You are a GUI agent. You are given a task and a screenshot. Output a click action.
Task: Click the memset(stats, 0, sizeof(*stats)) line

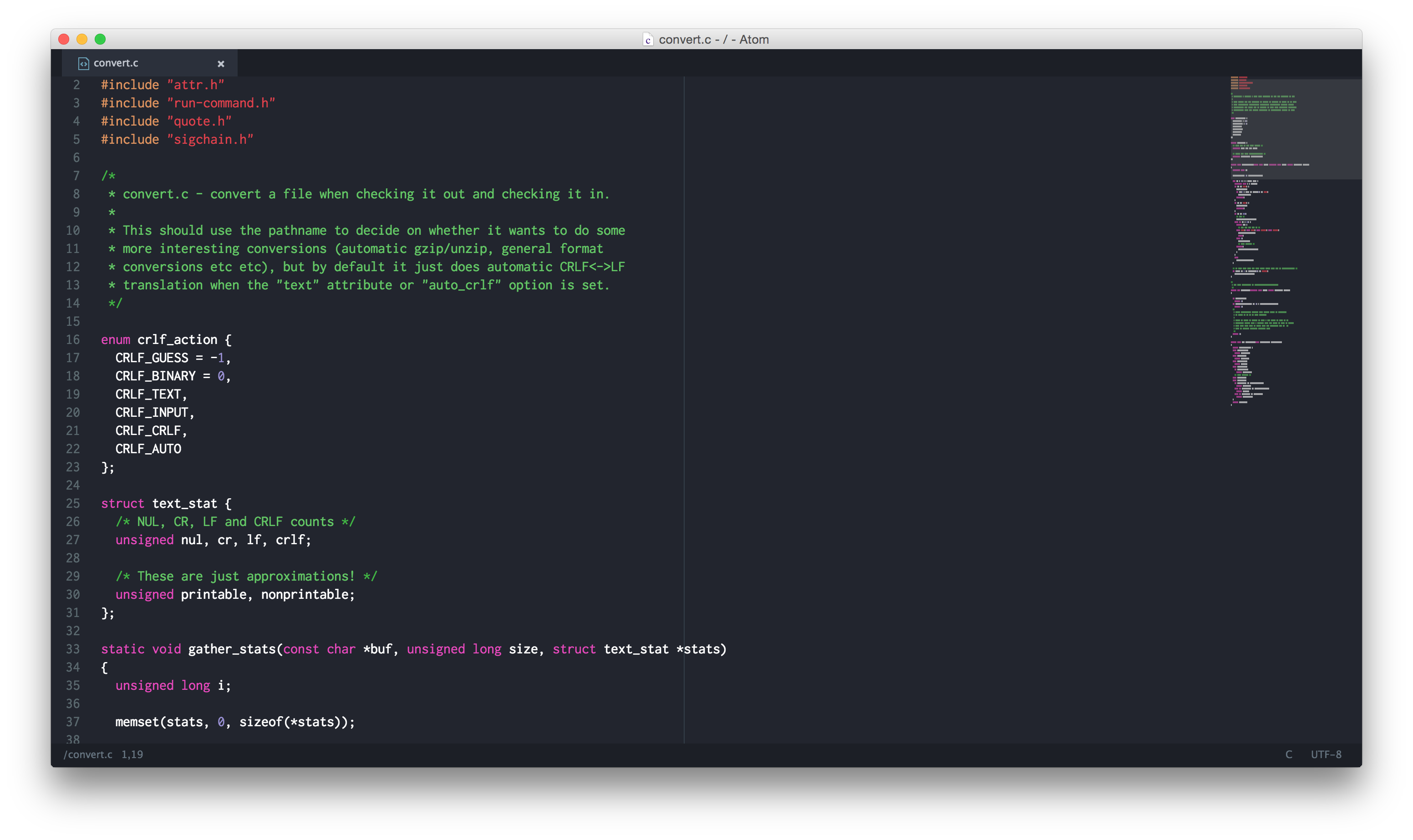[x=235, y=722]
